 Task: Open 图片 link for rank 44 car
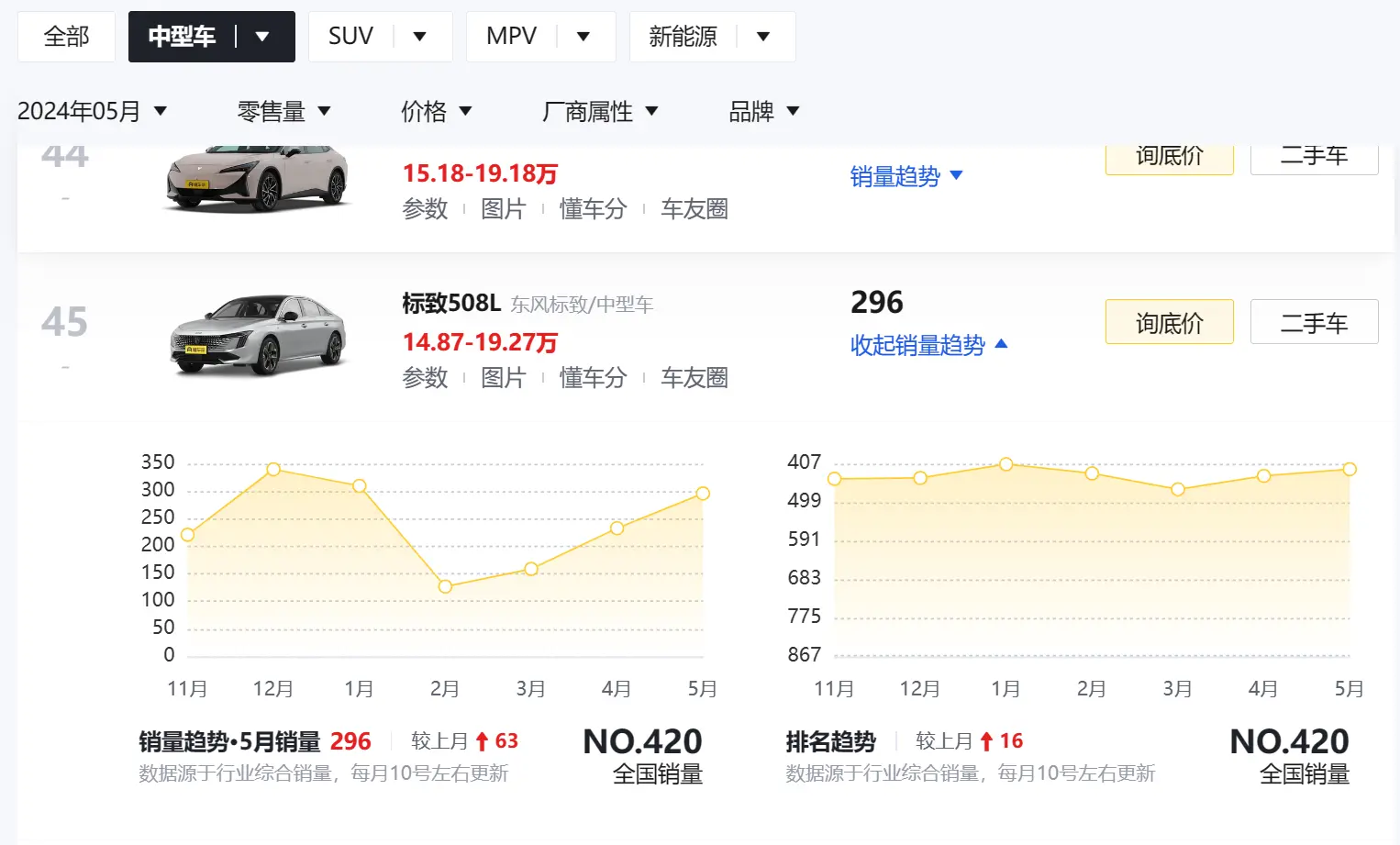(503, 209)
